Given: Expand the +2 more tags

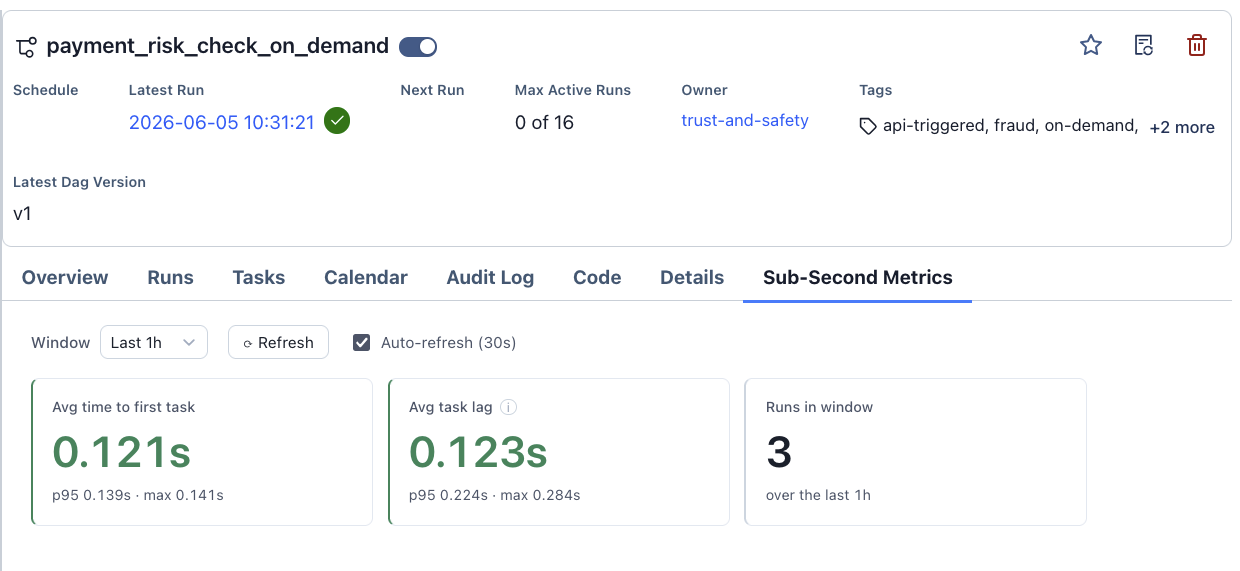Looking at the screenshot, I should coord(1182,127).
